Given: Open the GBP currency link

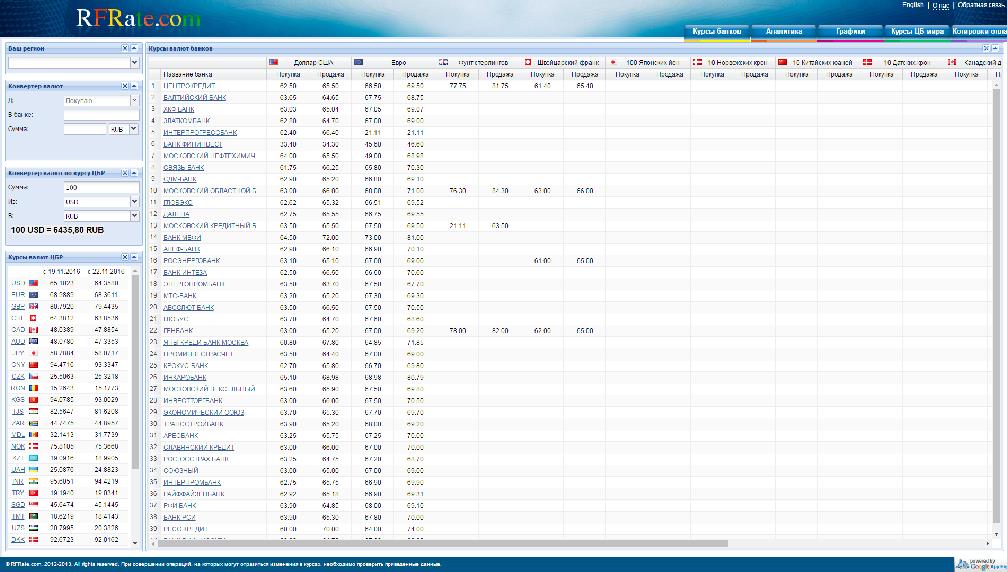Looking at the screenshot, I should (18, 306).
